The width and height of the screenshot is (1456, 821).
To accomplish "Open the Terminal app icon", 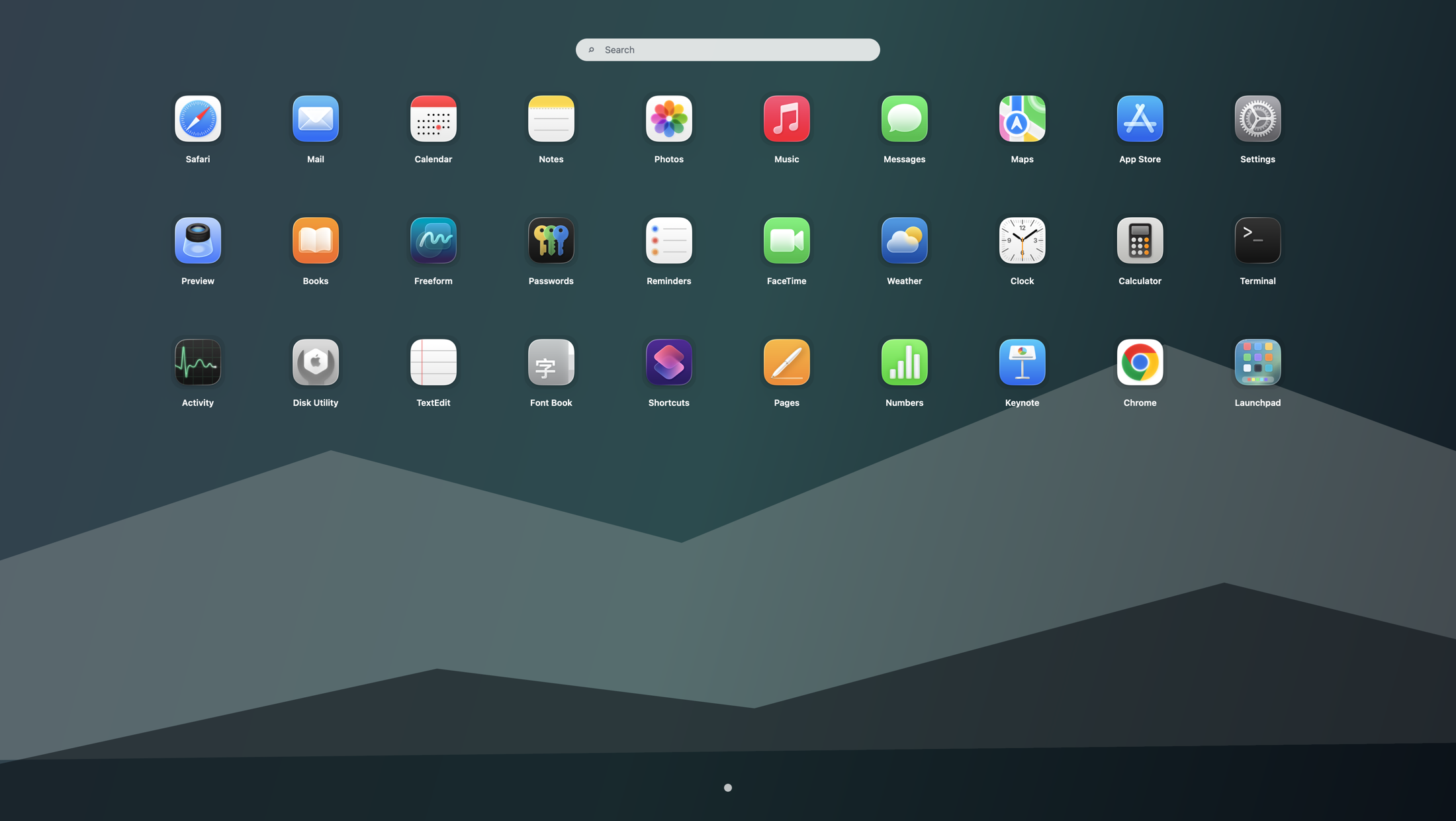I will pos(1258,240).
